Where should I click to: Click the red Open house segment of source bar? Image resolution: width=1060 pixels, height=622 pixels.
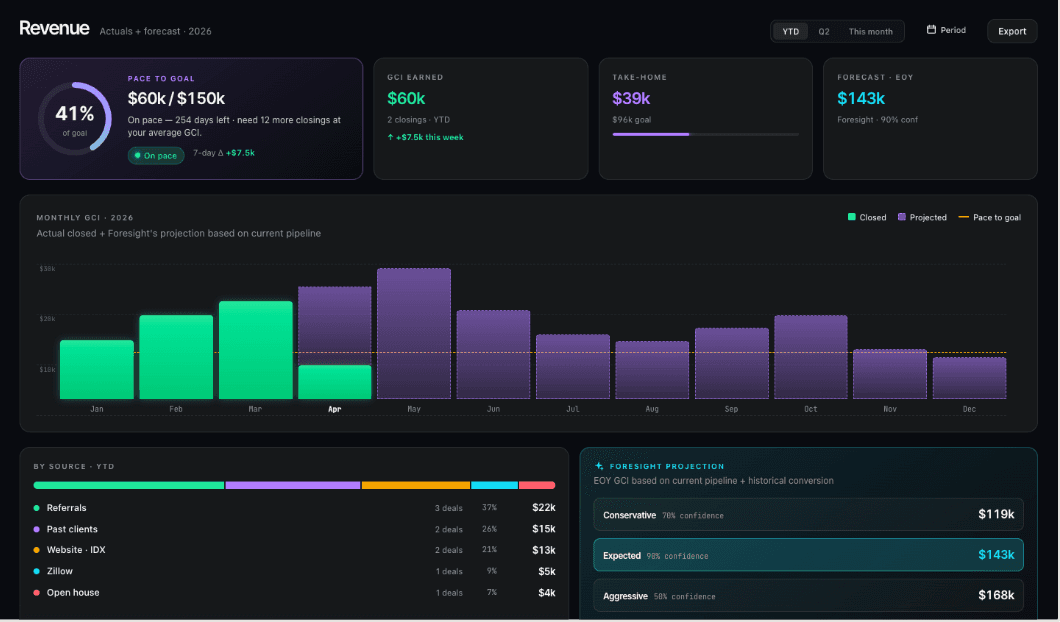537,485
